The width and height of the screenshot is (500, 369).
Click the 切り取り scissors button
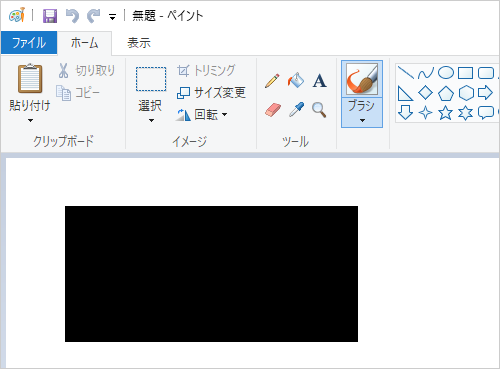click(86, 71)
